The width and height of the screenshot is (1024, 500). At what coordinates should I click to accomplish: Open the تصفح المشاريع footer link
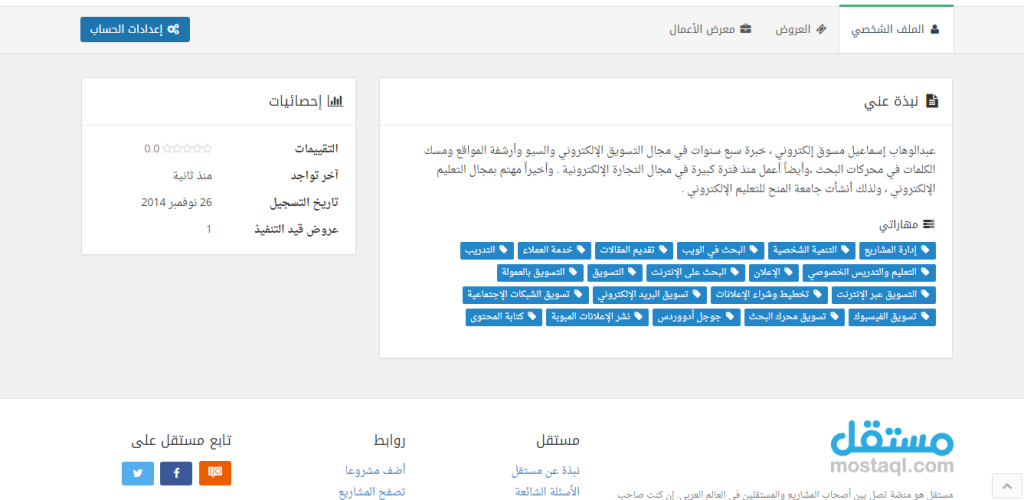[372, 492]
